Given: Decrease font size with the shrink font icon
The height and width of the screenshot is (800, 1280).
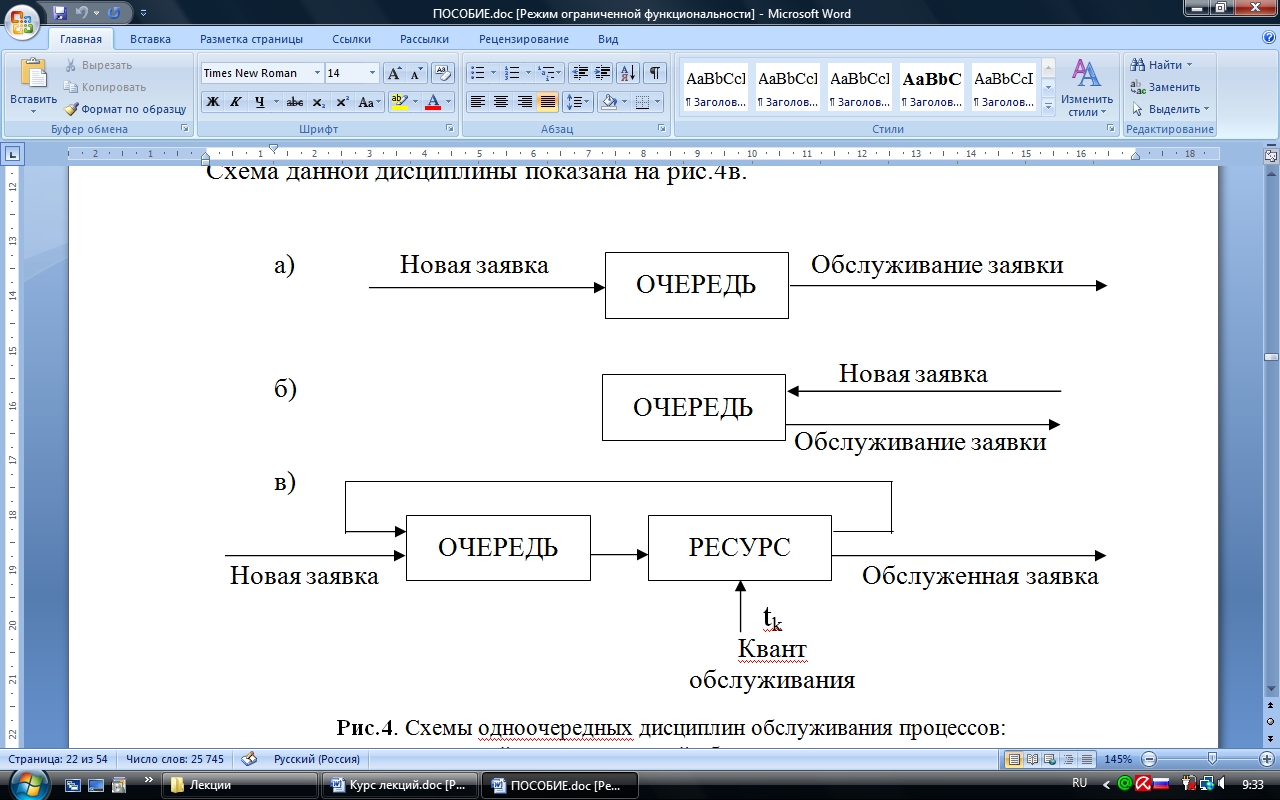Looking at the screenshot, I should pos(416,73).
